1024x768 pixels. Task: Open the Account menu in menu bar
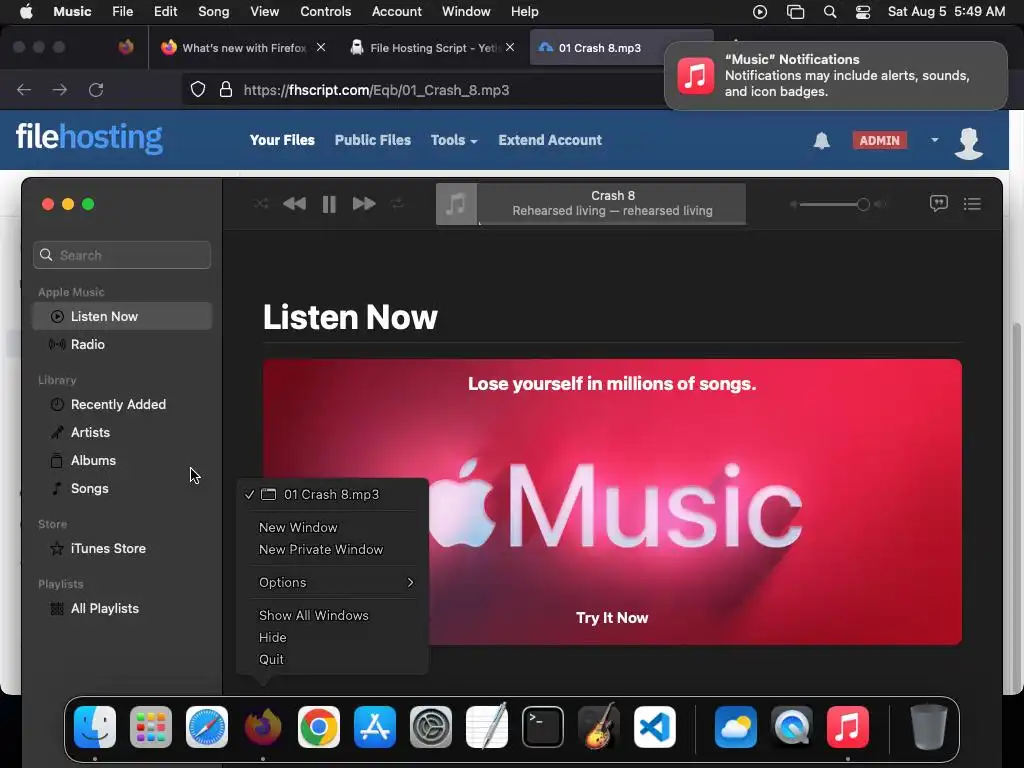[x=396, y=12]
